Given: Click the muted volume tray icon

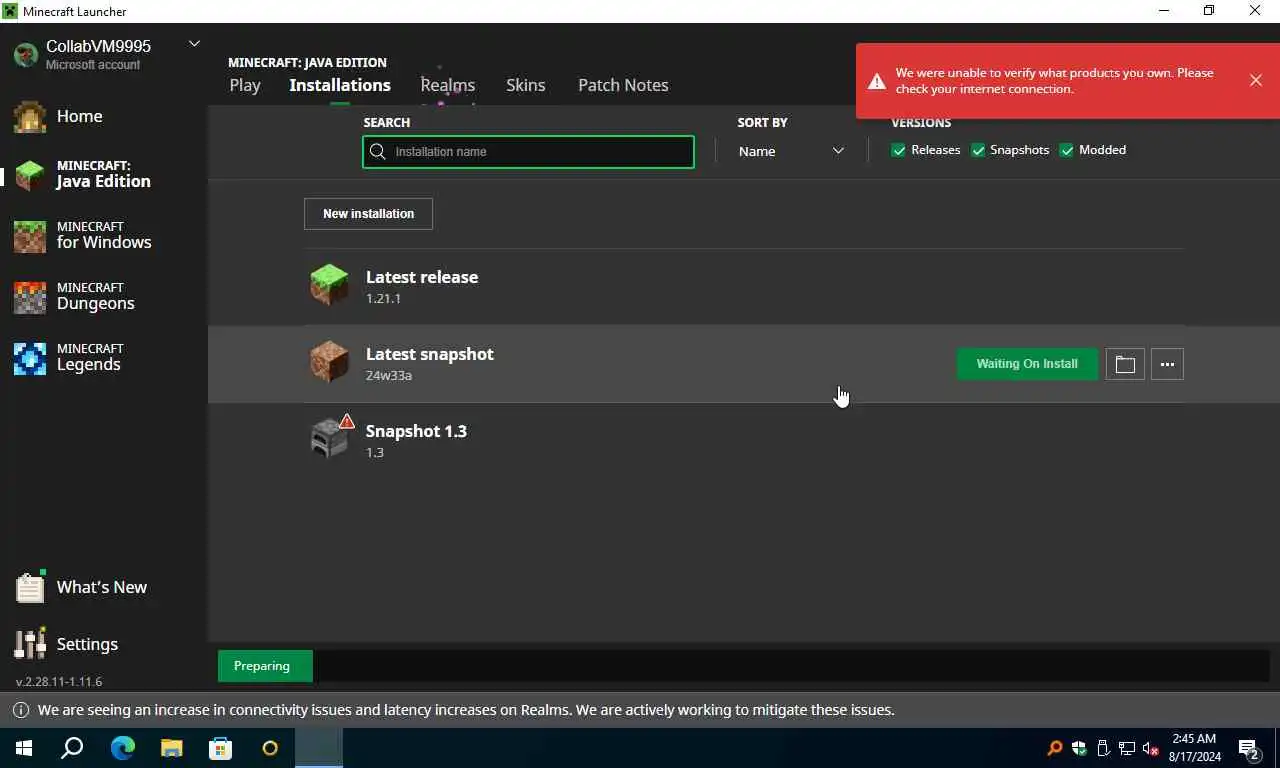Looking at the screenshot, I should [x=1151, y=748].
